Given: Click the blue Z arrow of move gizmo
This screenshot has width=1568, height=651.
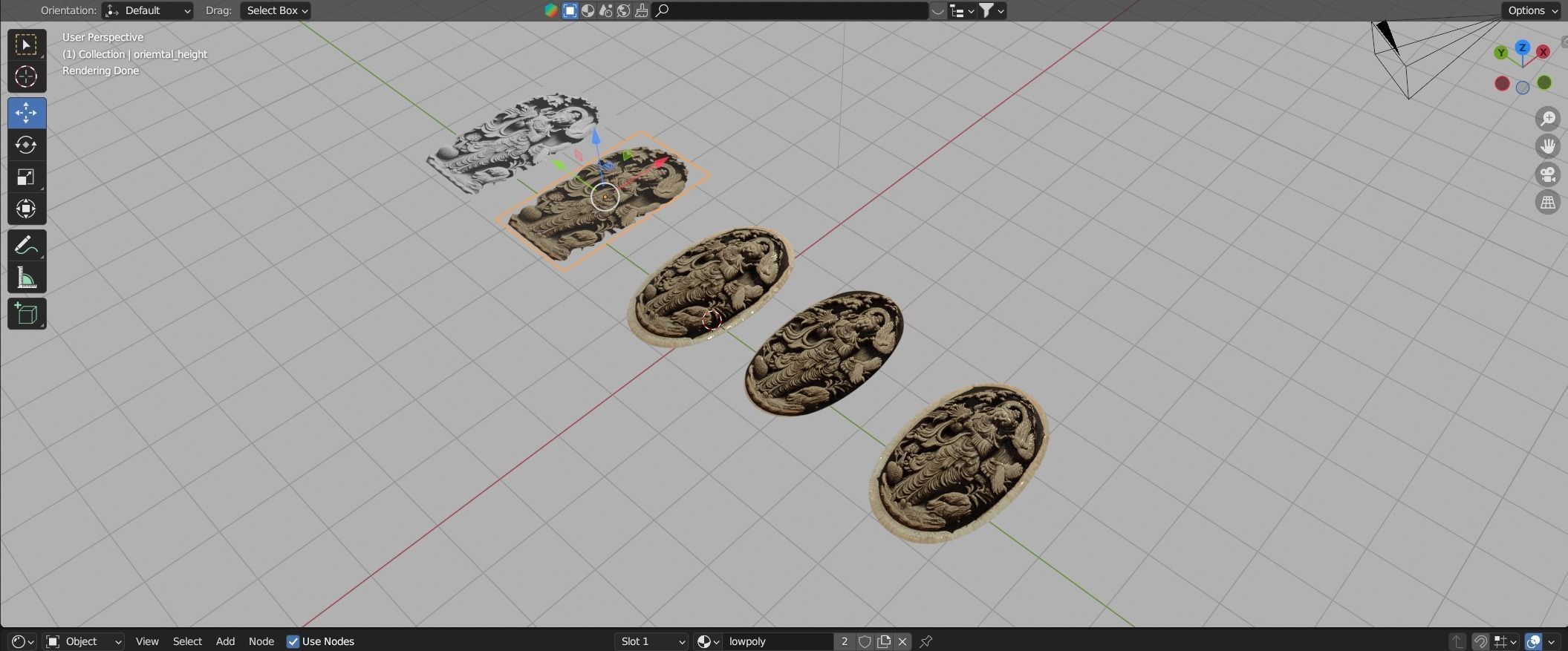Looking at the screenshot, I should 596,137.
